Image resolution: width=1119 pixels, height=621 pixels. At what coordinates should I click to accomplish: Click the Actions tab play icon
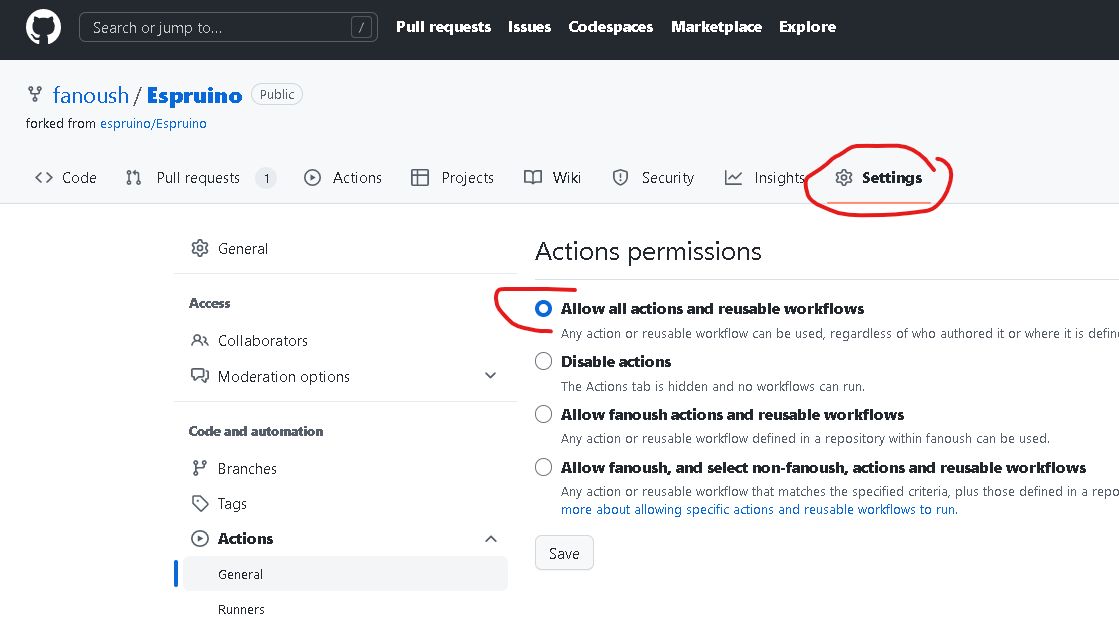[313, 178]
